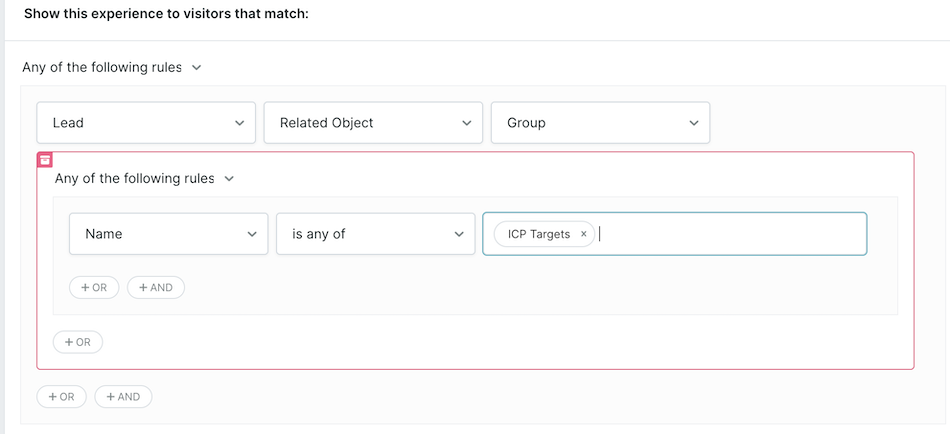Add OR condition under Name rule
The image size is (950, 434).
tap(94, 288)
